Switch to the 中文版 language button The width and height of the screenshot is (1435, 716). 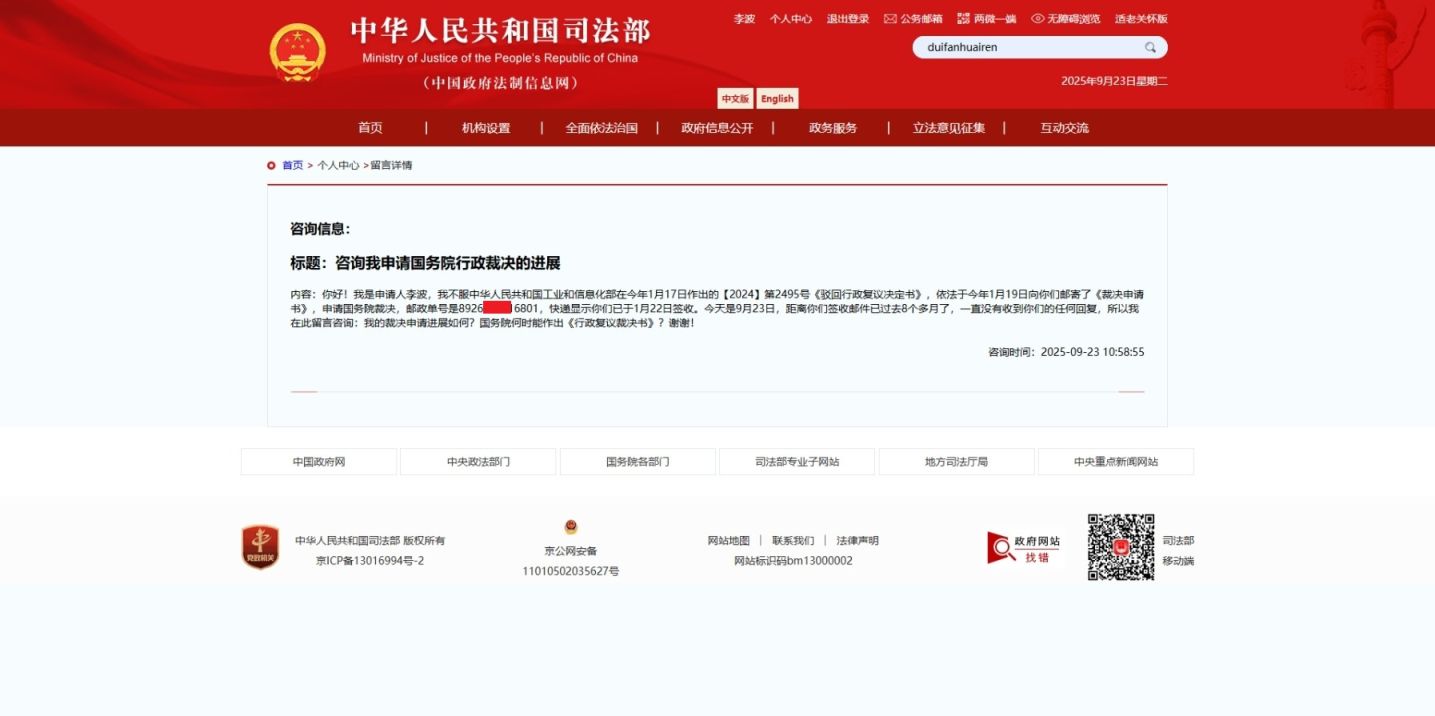point(735,99)
